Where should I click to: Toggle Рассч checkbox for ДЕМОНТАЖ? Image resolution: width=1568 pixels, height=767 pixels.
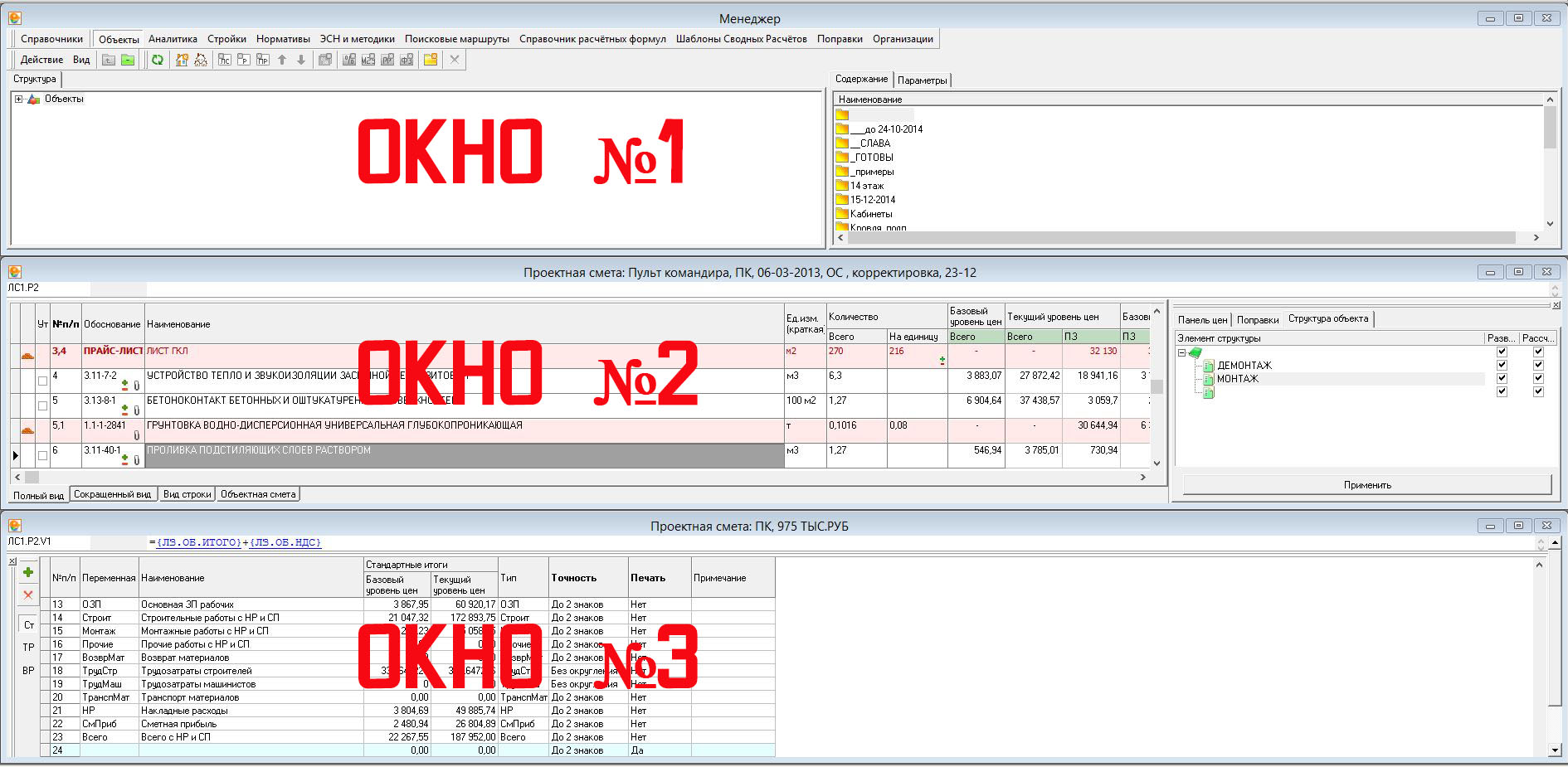click(1538, 365)
